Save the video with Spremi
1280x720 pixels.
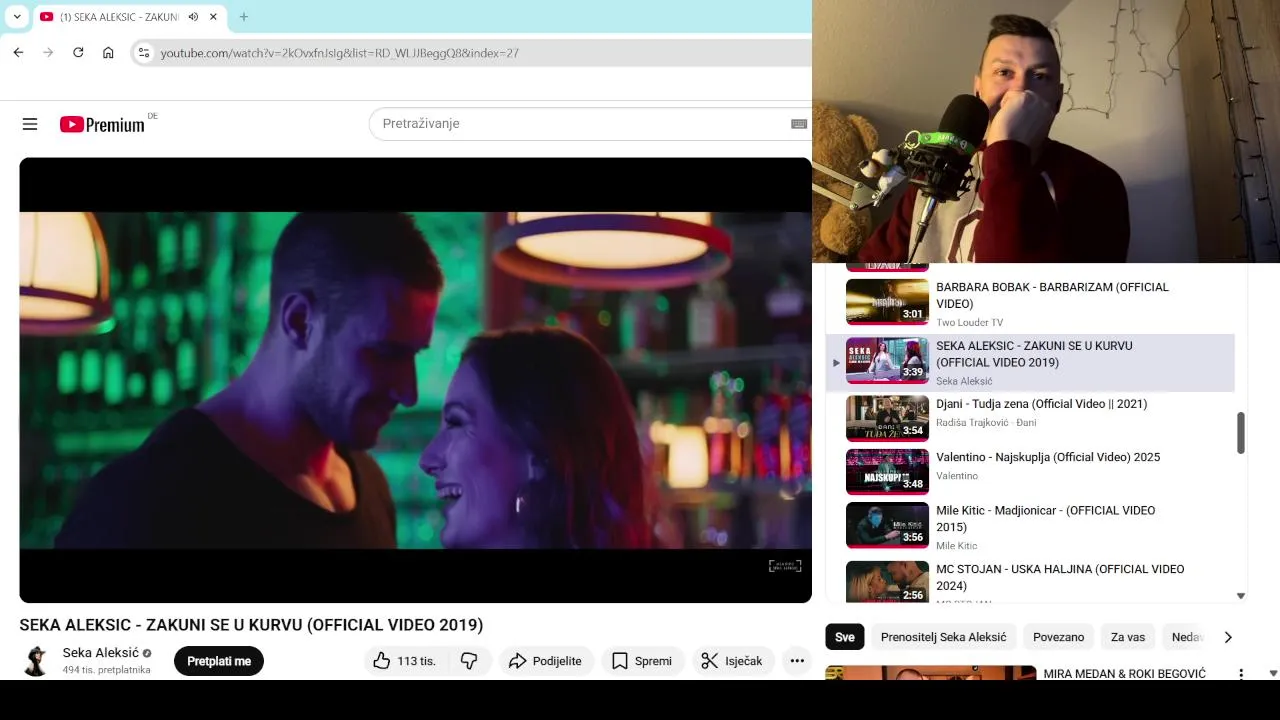tap(642, 661)
